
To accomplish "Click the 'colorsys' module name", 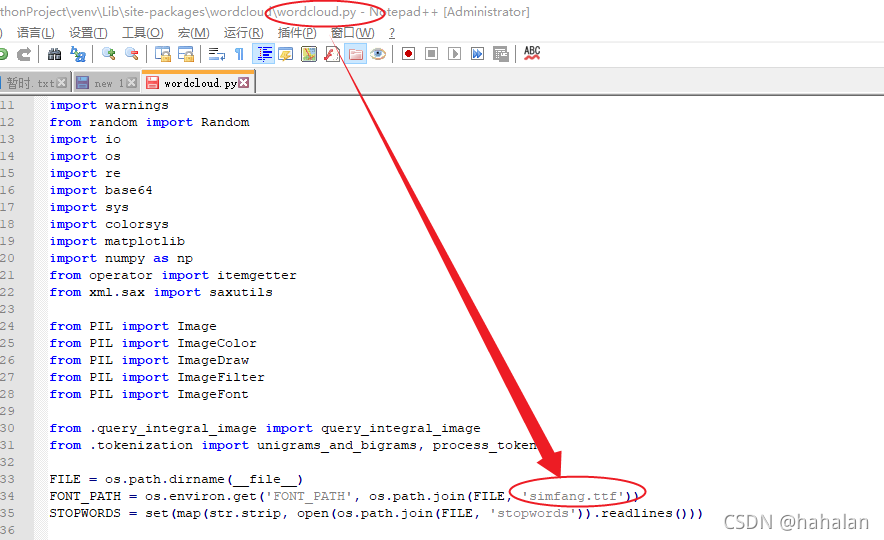I will [x=136, y=224].
